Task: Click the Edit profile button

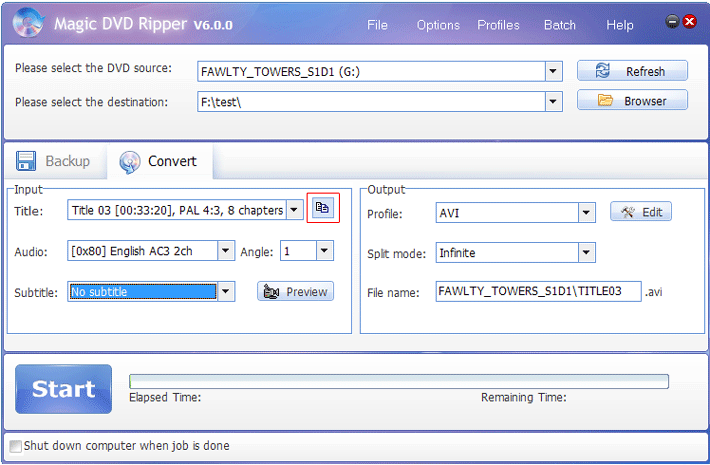Action: pos(641,212)
